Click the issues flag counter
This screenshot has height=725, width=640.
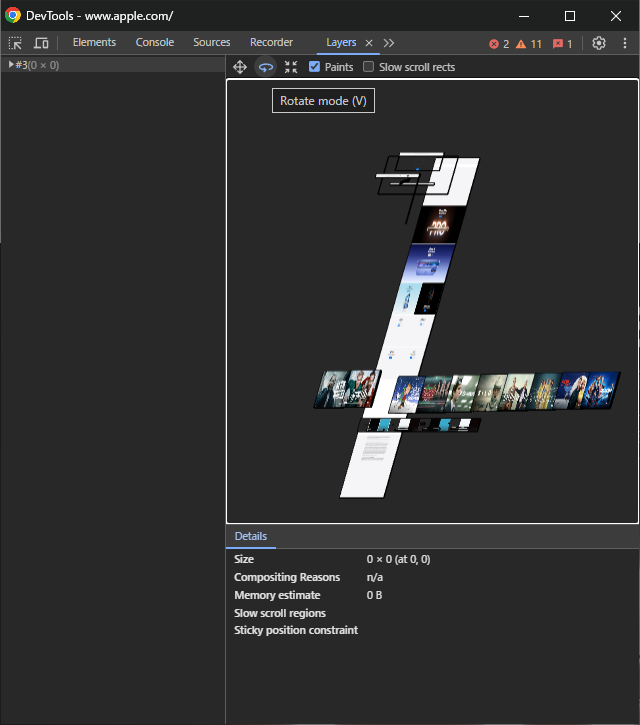click(562, 44)
